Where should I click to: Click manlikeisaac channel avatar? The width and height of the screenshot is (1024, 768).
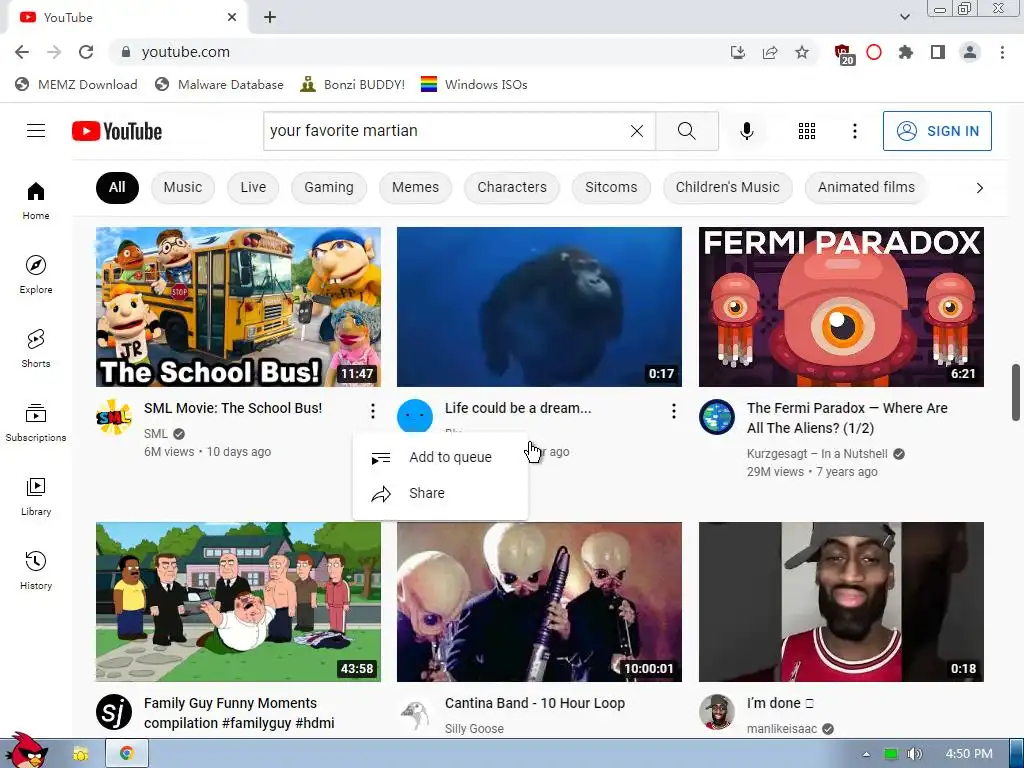716,712
